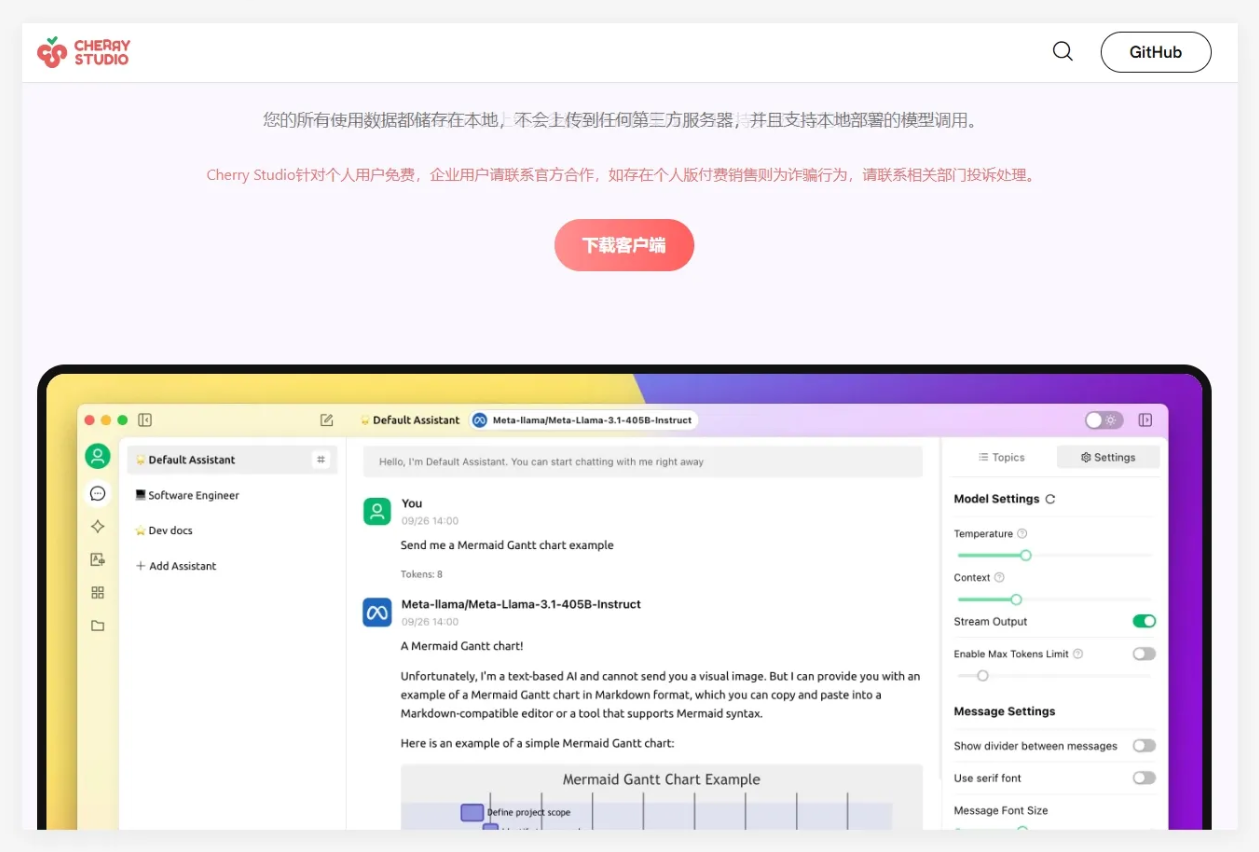
Task: Open the Cherry Studio logo home link
Action: click(x=84, y=52)
